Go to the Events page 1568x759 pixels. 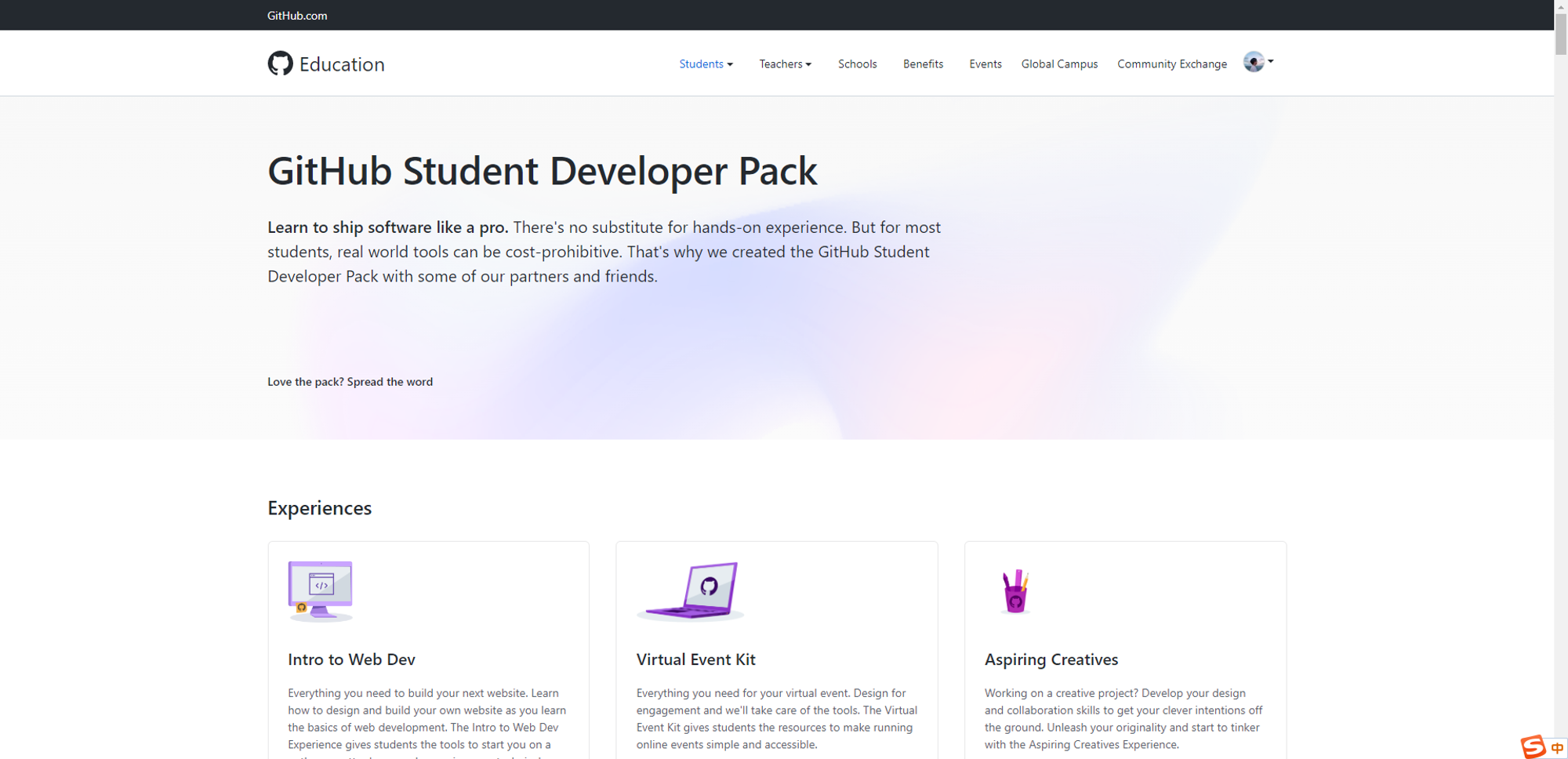(x=985, y=64)
